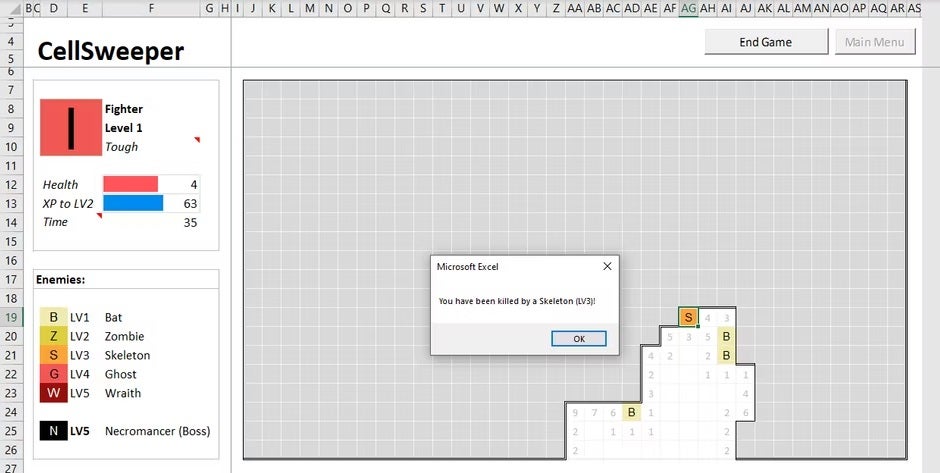Select the Skeleton icon in Enemies legend

(x=53, y=356)
